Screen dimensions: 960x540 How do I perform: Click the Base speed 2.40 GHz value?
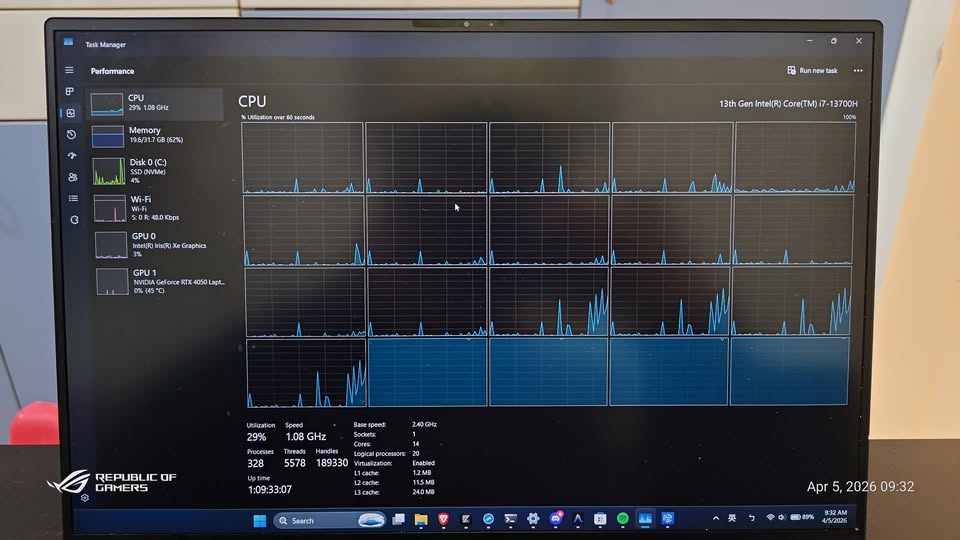[x=424, y=424]
